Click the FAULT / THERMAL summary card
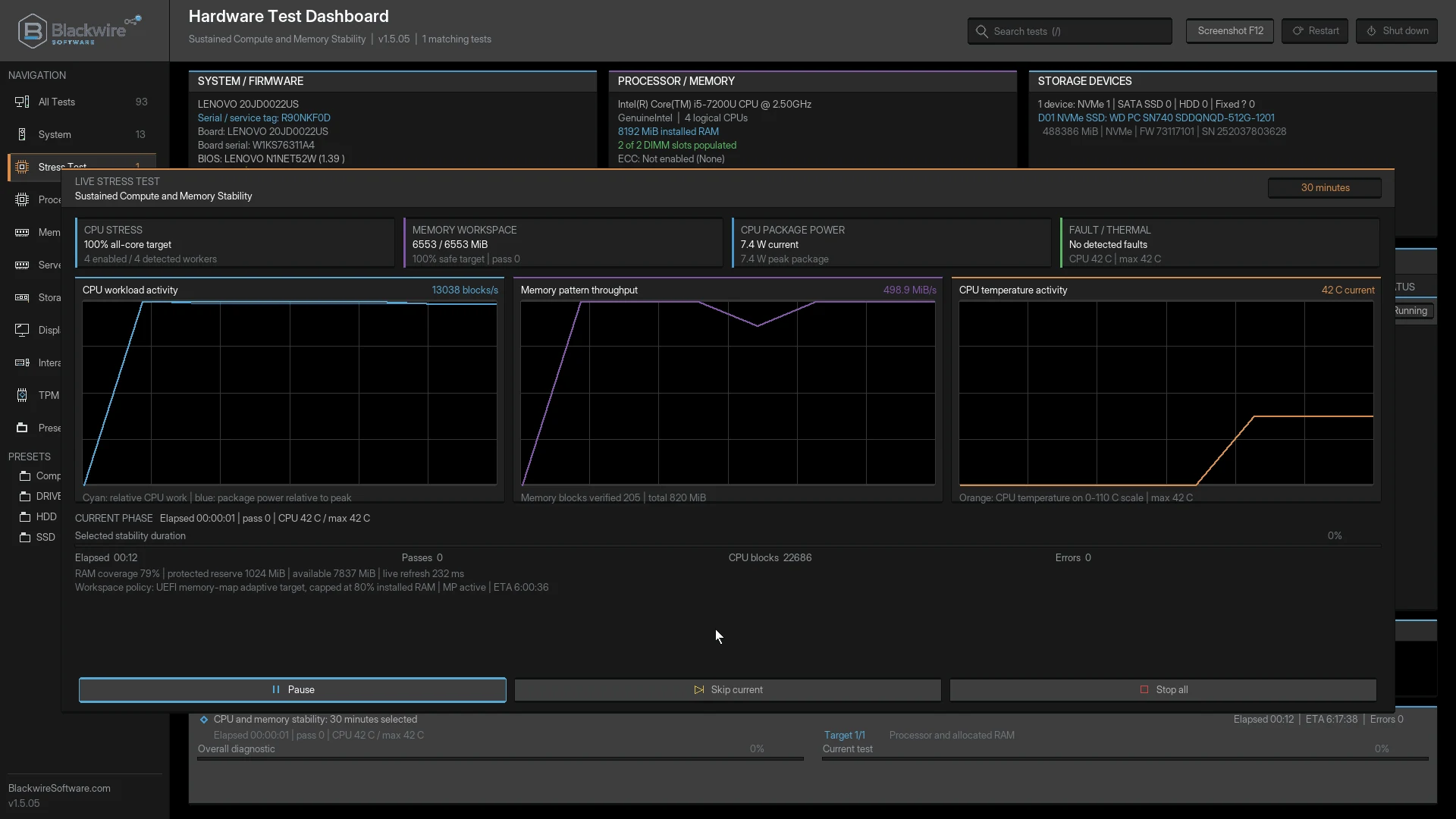This screenshot has height=819, width=1456. coord(1220,243)
